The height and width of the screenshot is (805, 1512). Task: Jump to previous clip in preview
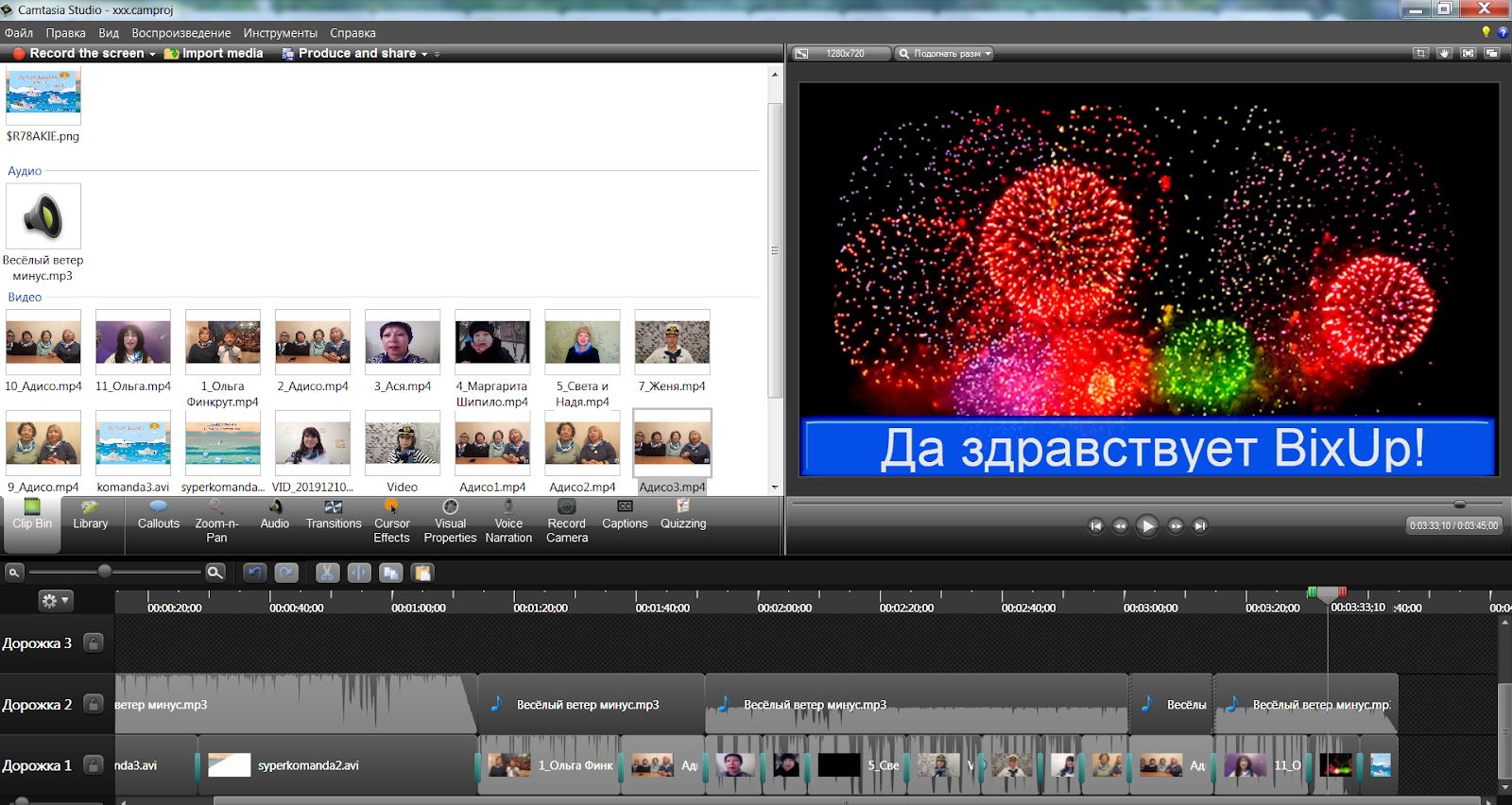[x=1096, y=526]
